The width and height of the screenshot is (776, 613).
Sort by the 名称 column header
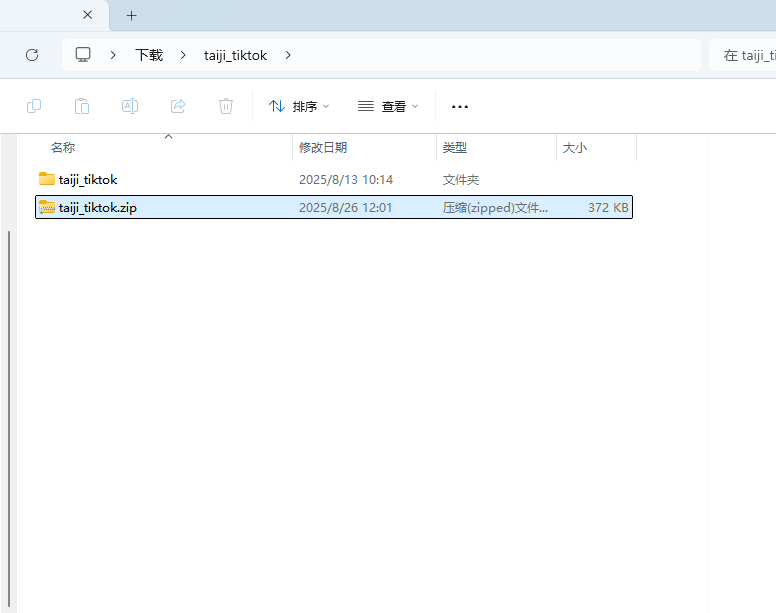pyautogui.click(x=63, y=147)
